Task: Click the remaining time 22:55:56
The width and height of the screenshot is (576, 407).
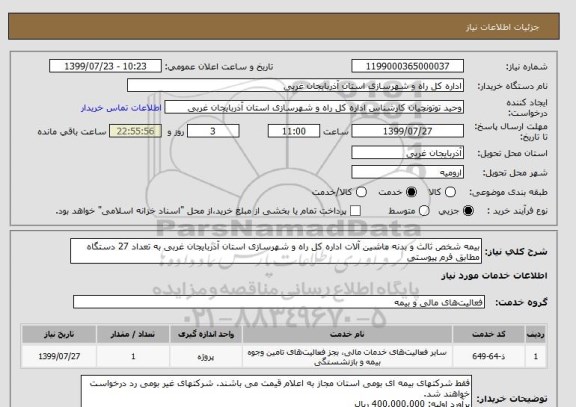Action: [136, 131]
